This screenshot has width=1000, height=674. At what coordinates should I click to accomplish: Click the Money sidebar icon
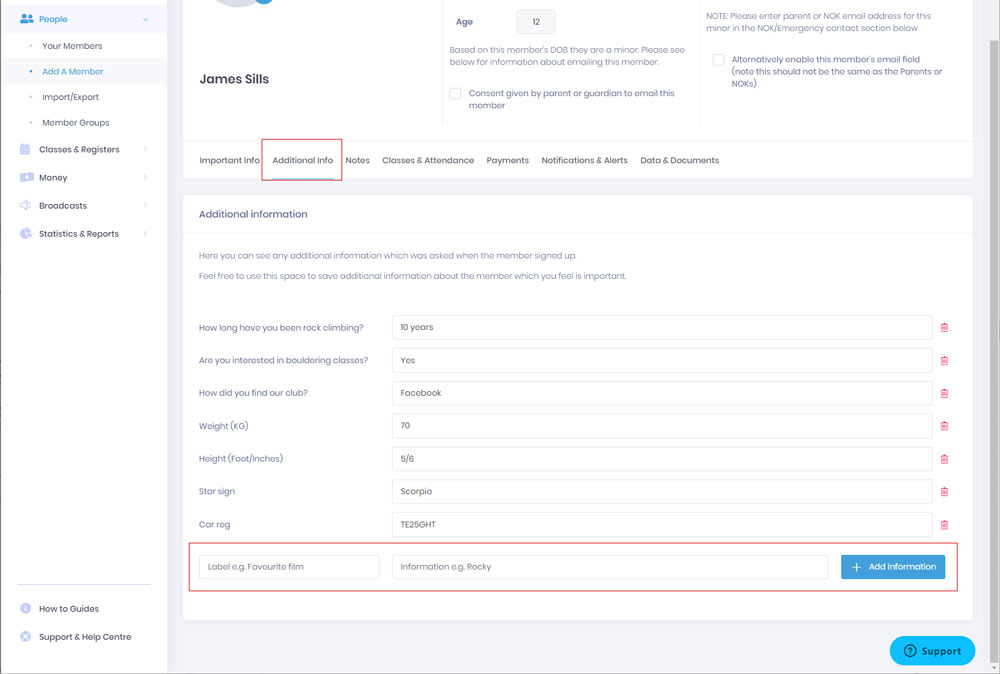pyautogui.click(x=25, y=178)
